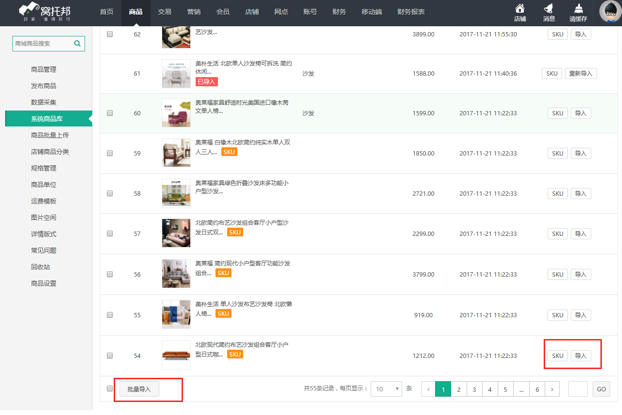The height and width of the screenshot is (415, 622).
Task: Select 发布商品 in the sidebar
Action: point(44,86)
